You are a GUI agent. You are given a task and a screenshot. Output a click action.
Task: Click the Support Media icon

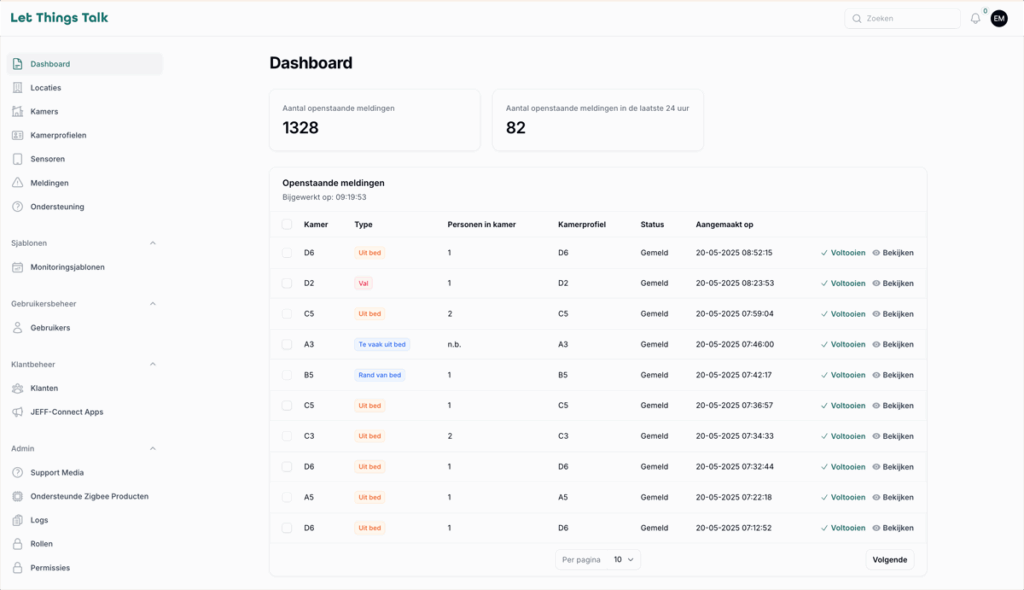18,472
